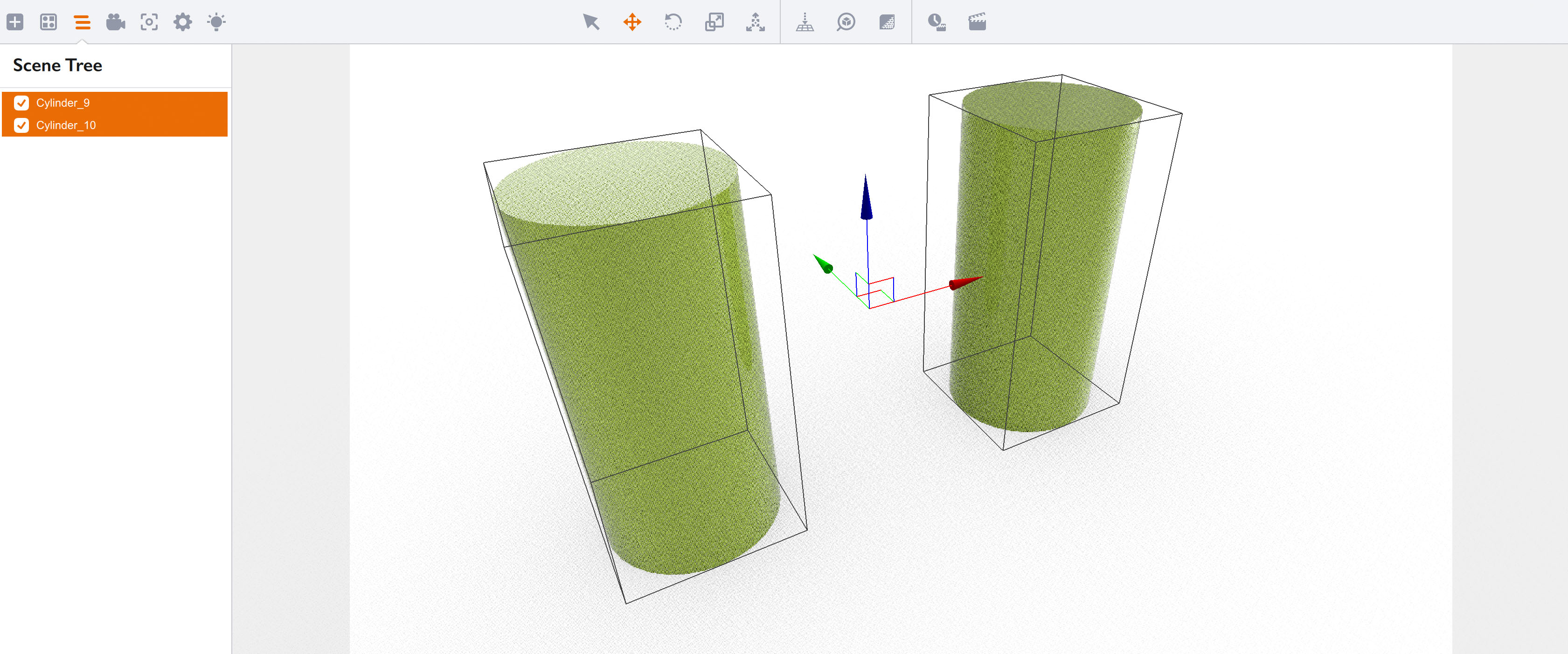Click the add object plus icon

coord(15,22)
